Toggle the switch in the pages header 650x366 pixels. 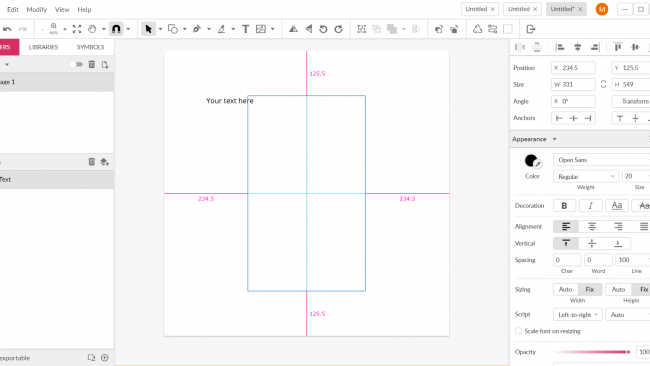[76, 64]
